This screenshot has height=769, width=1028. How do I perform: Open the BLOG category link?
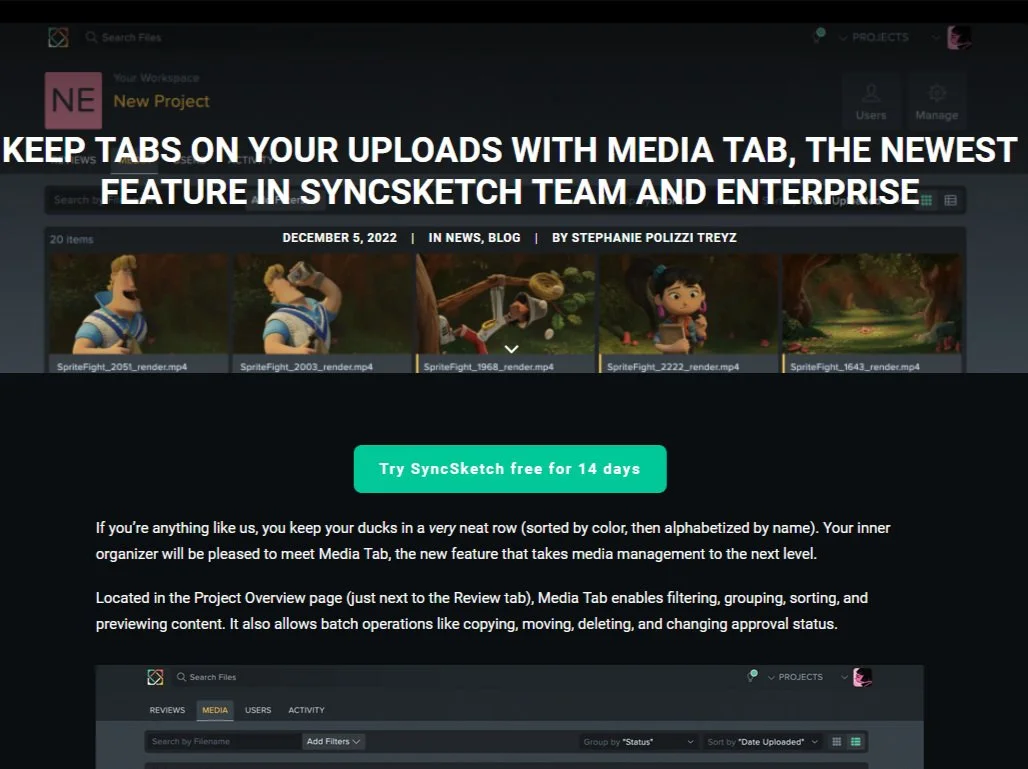click(x=504, y=237)
